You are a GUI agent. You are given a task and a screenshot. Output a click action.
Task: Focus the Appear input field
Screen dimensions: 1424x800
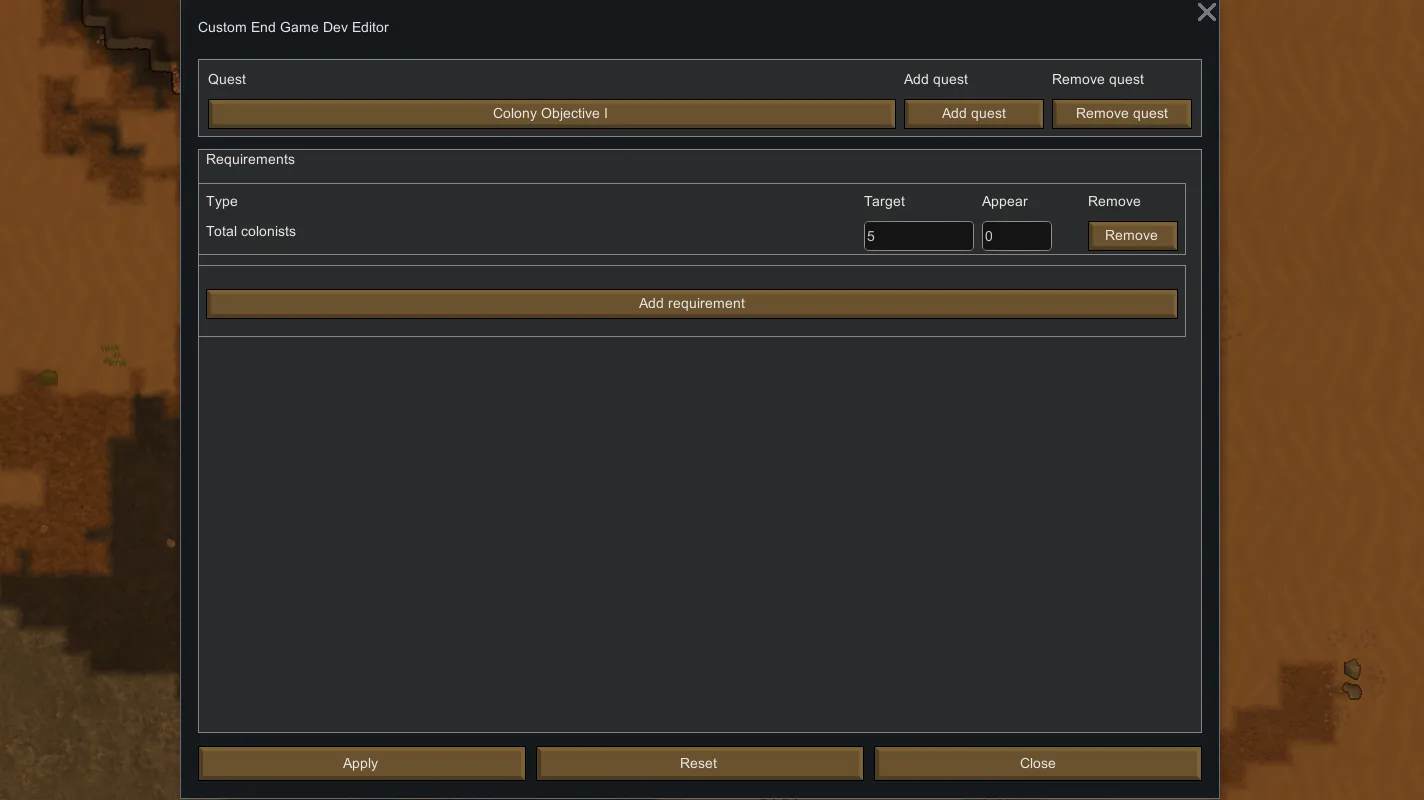[1016, 236]
